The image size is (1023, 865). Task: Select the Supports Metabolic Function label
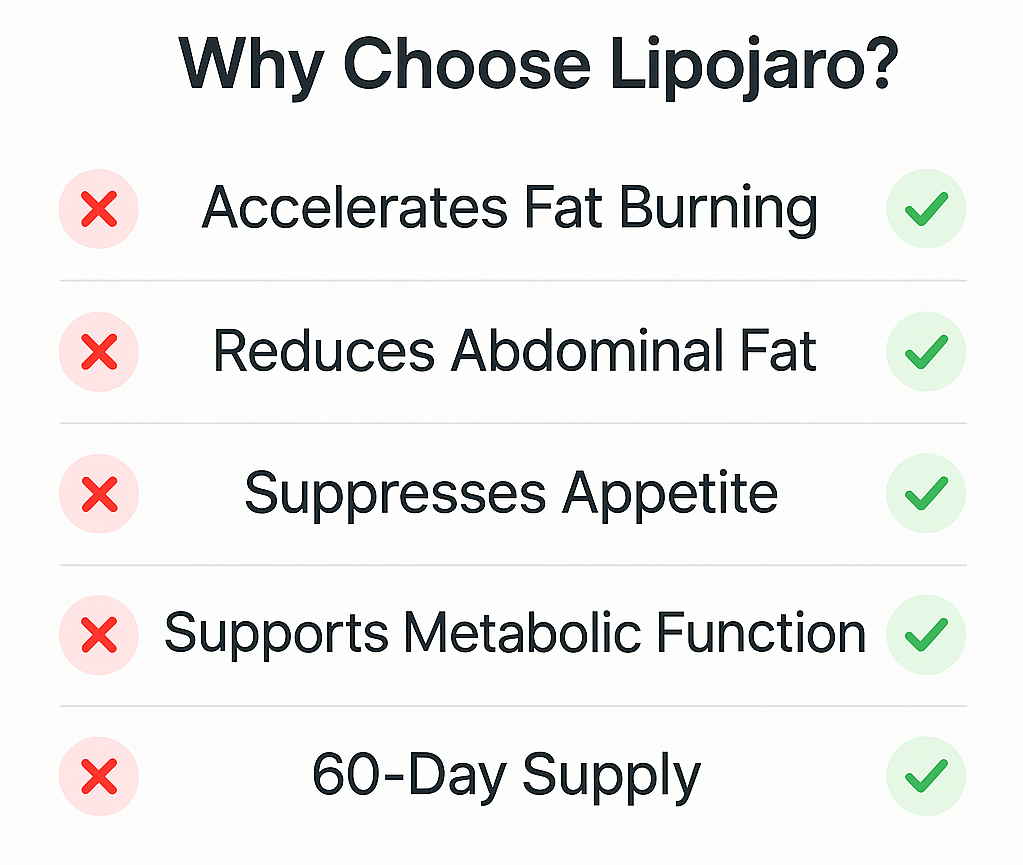[x=515, y=635]
